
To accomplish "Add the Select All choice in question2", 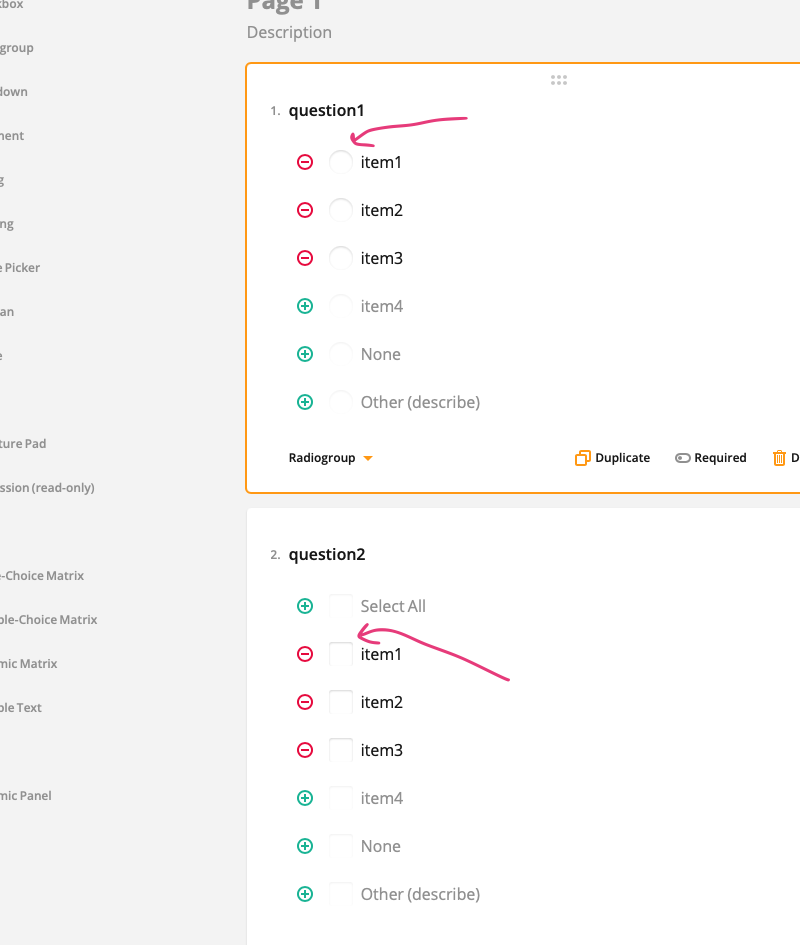I will tap(305, 605).
